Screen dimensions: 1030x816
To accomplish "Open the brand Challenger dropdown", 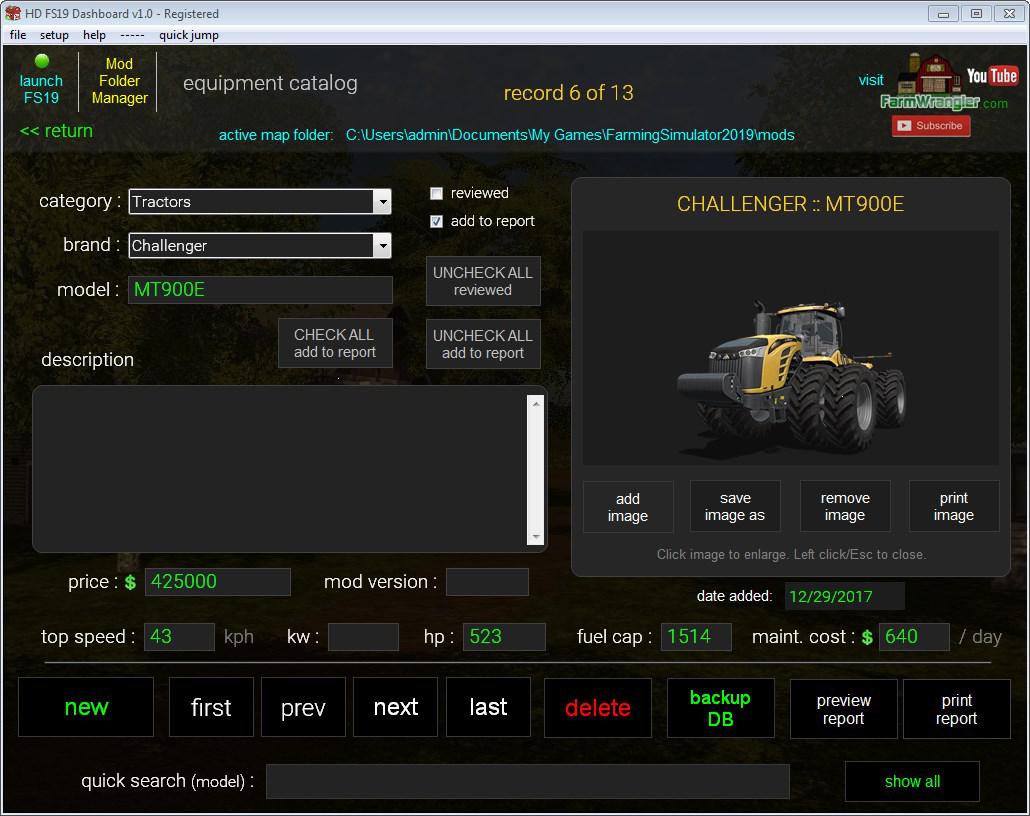I will point(382,246).
